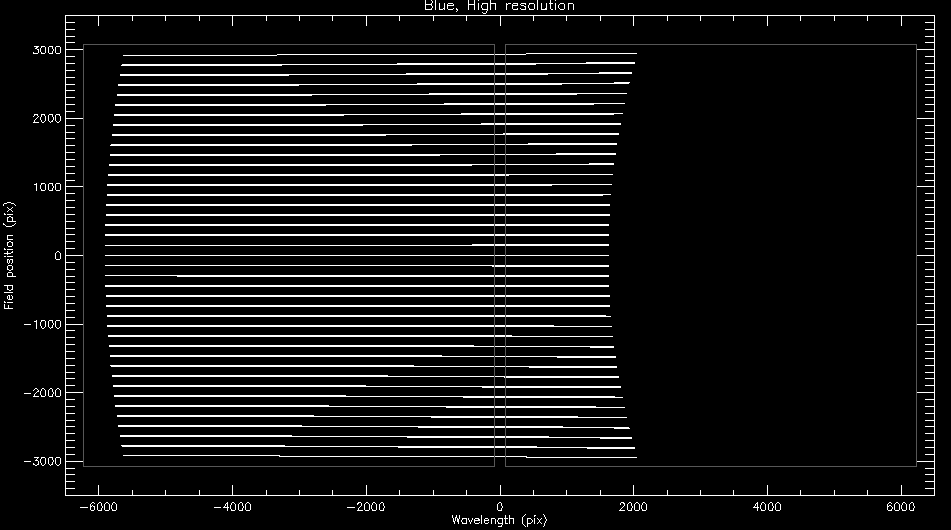951x530 pixels.
Task: Select the "Field position (pix)" y-axis label
Action: click(x=9, y=256)
